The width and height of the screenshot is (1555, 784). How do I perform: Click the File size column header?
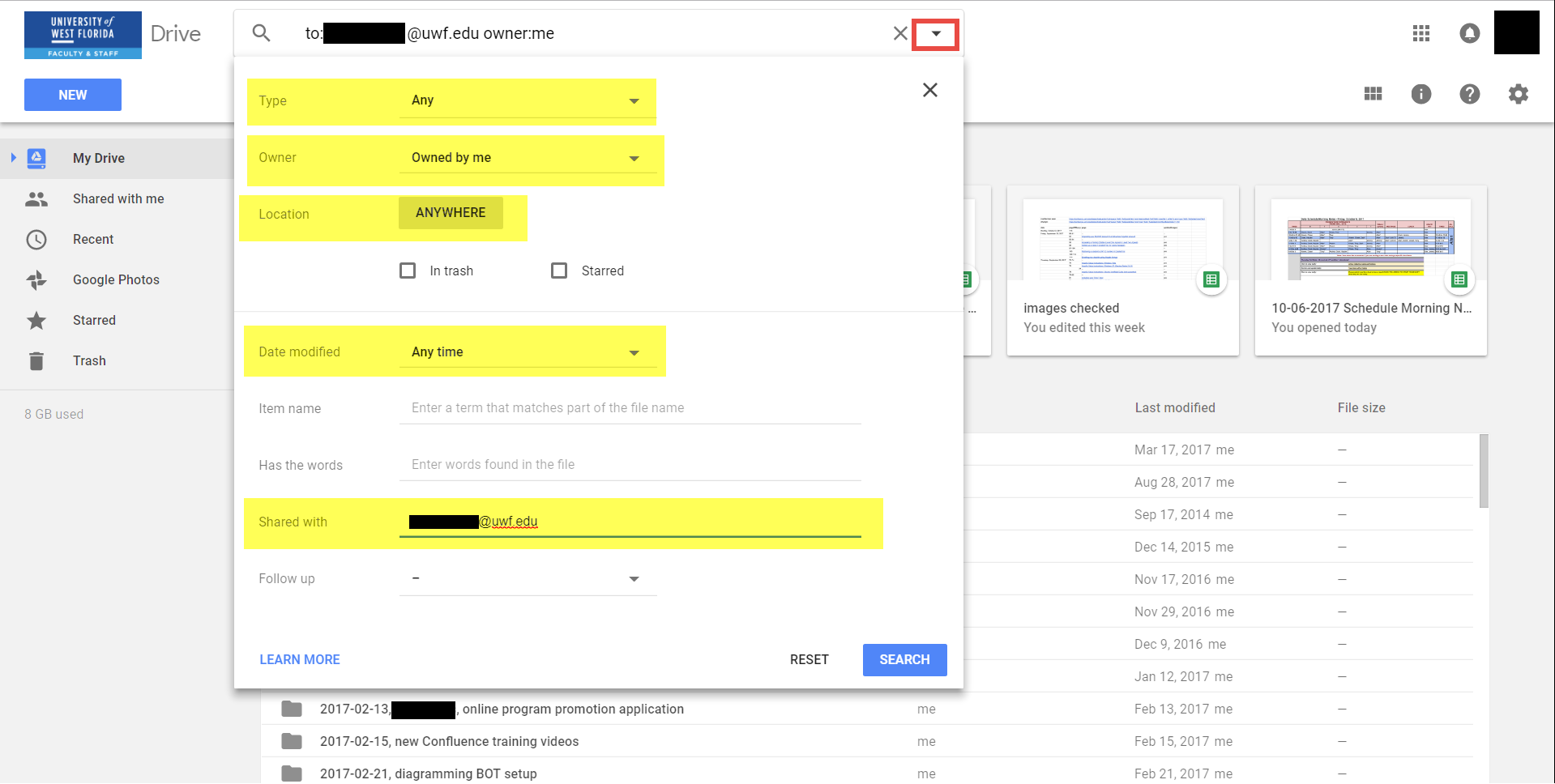[x=1361, y=407]
